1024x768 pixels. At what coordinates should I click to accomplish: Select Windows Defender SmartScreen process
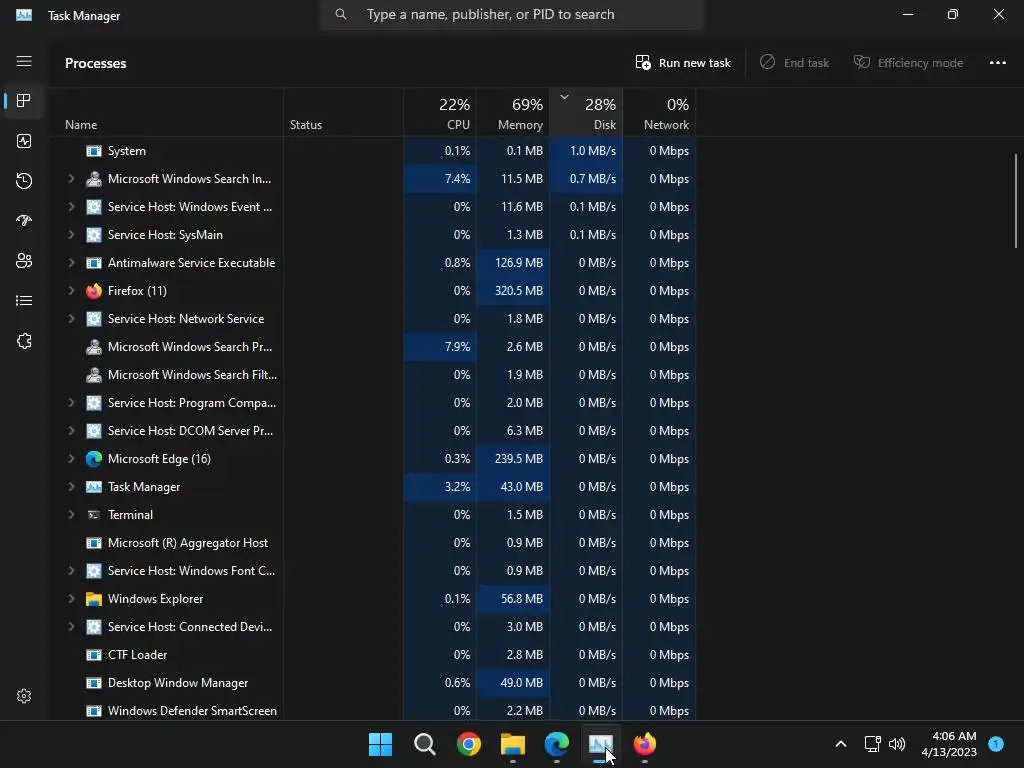point(374,711)
